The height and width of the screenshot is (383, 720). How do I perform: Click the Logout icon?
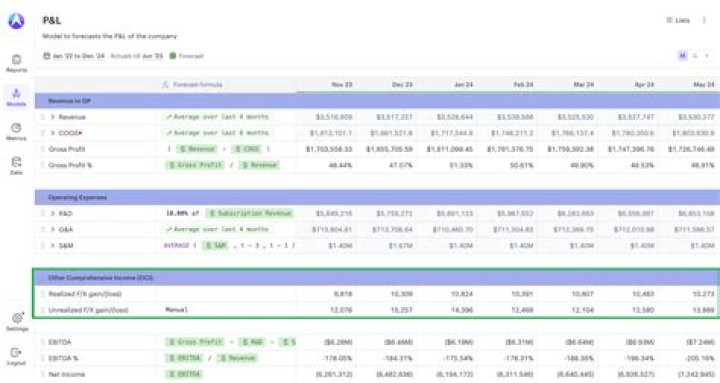coord(16,356)
